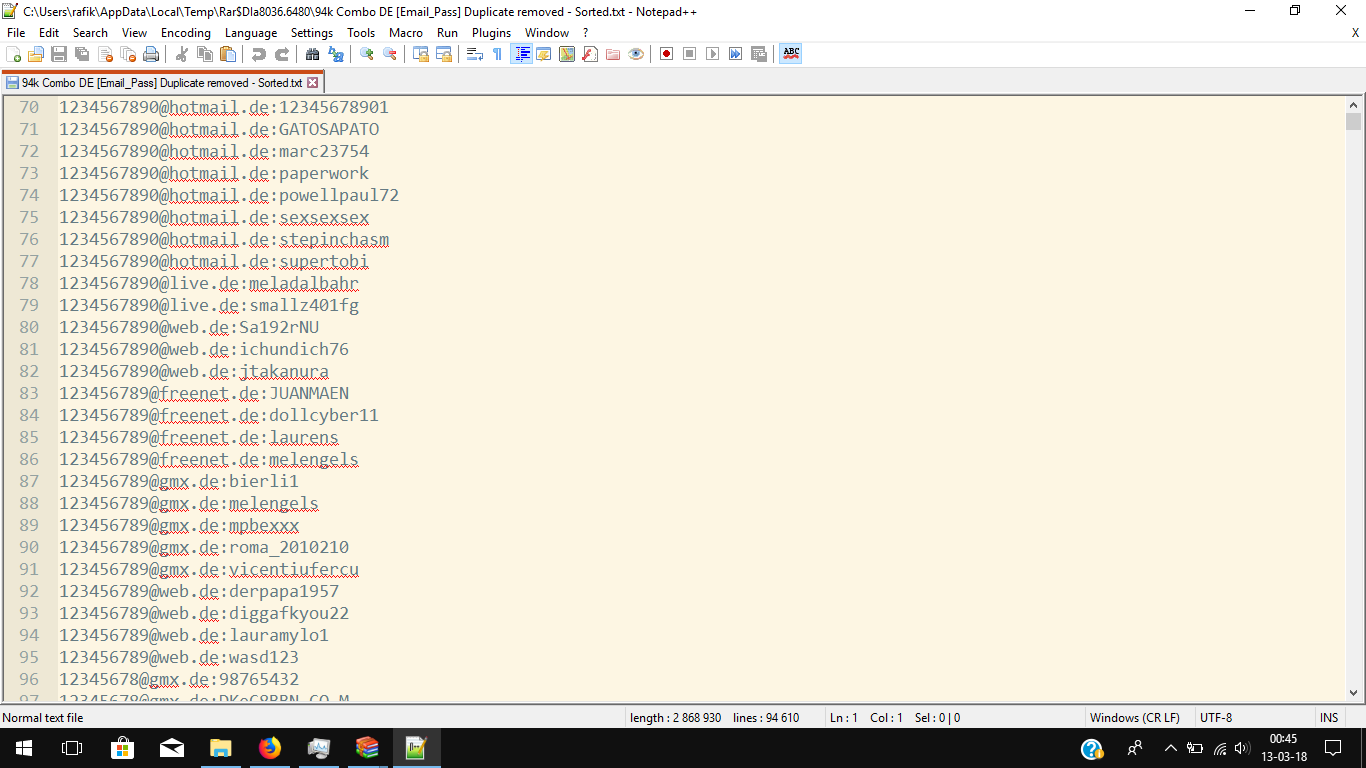This screenshot has height=768, width=1366.
Task: Toggle Word Wrap in the toolbar
Action: [475, 54]
